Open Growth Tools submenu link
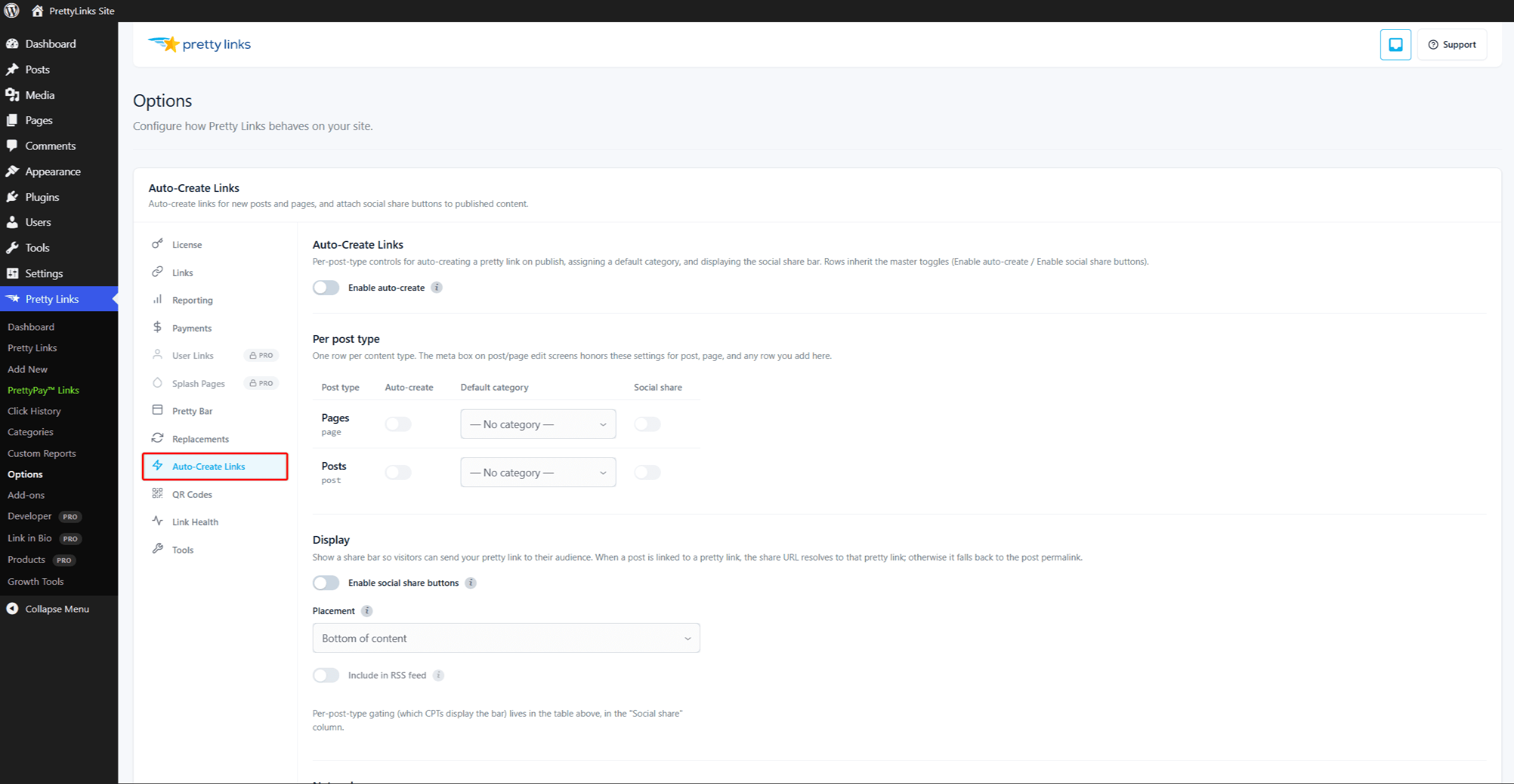 [35, 581]
